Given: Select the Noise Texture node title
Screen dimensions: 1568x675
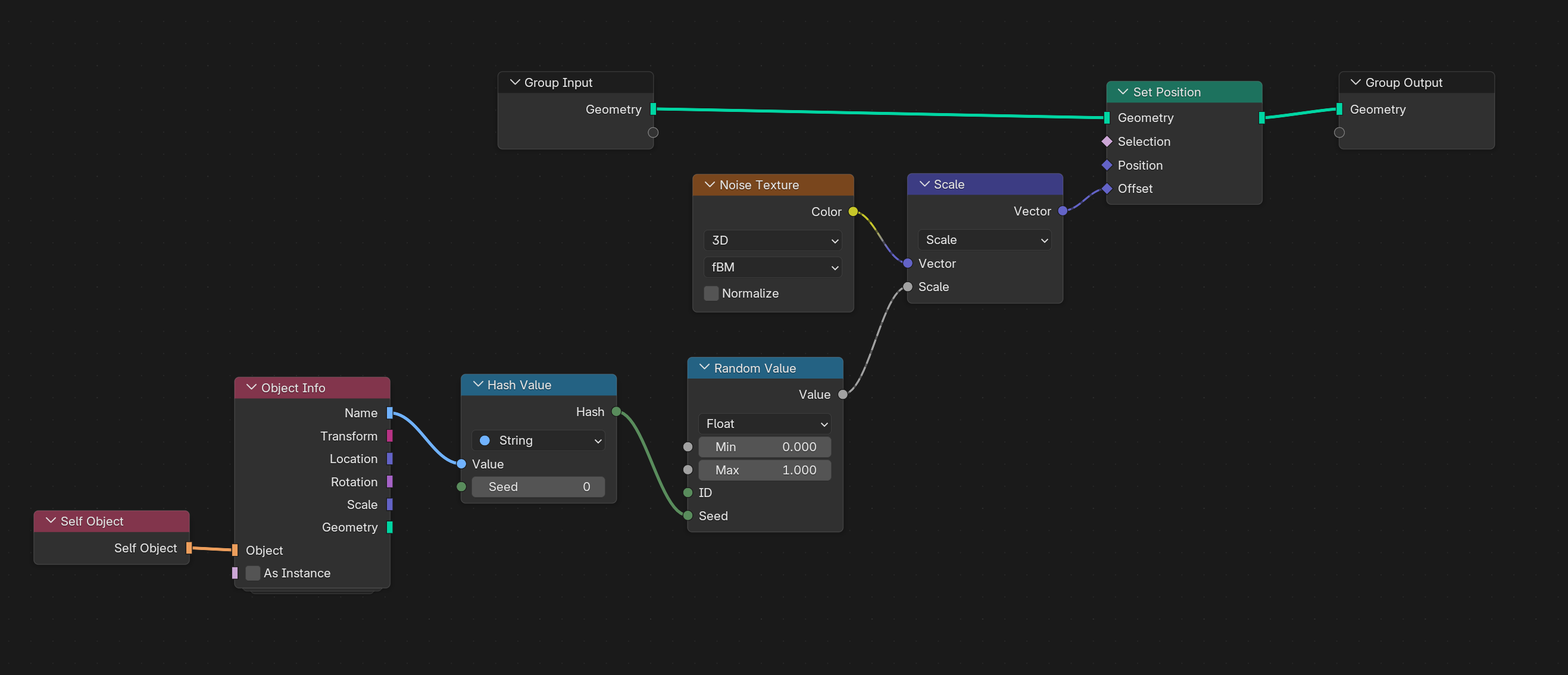Looking at the screenshot, I should [x=758, y=185].
